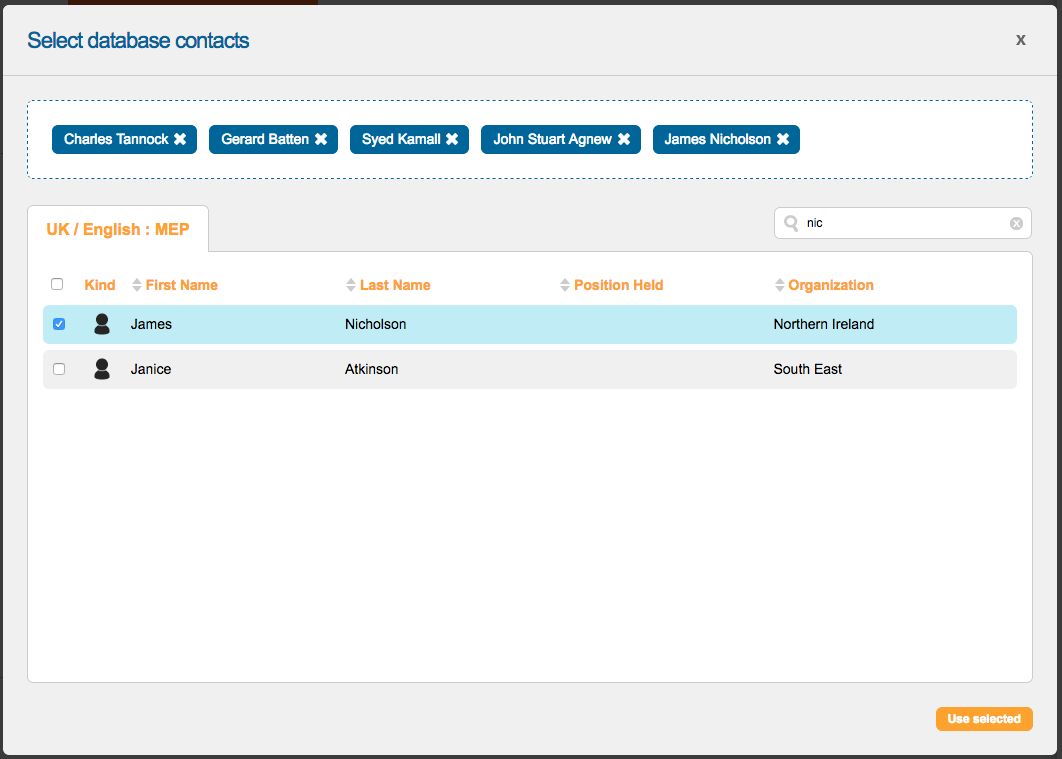
Task: Toggle the select all checkbox in header
Action: click(x=57, y=284)
